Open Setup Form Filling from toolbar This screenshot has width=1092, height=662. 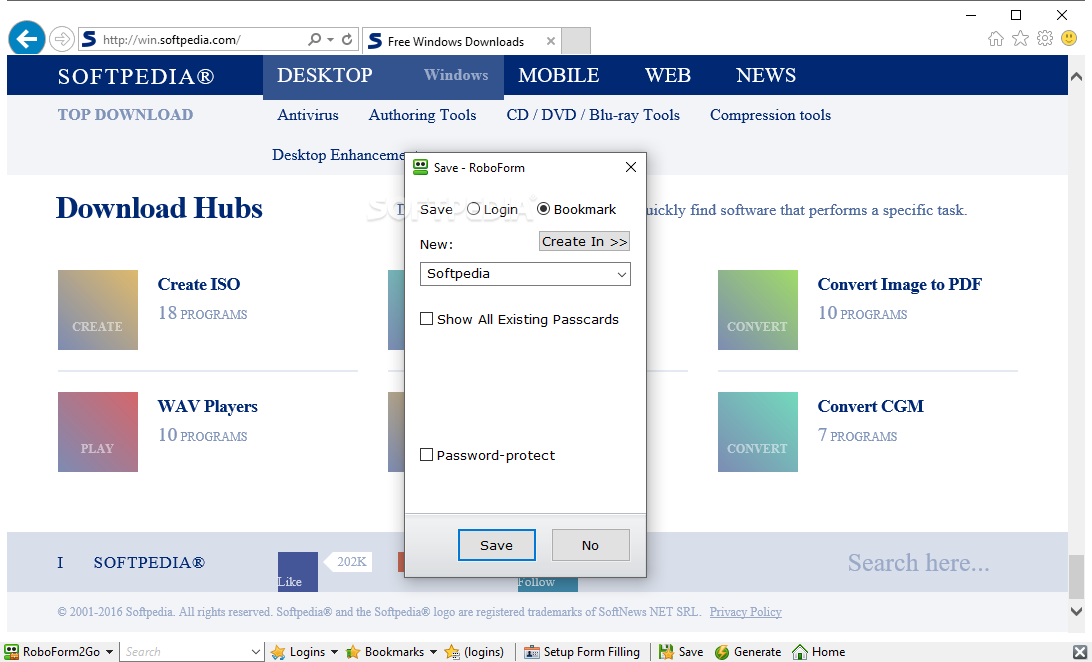tap(582, 652)
